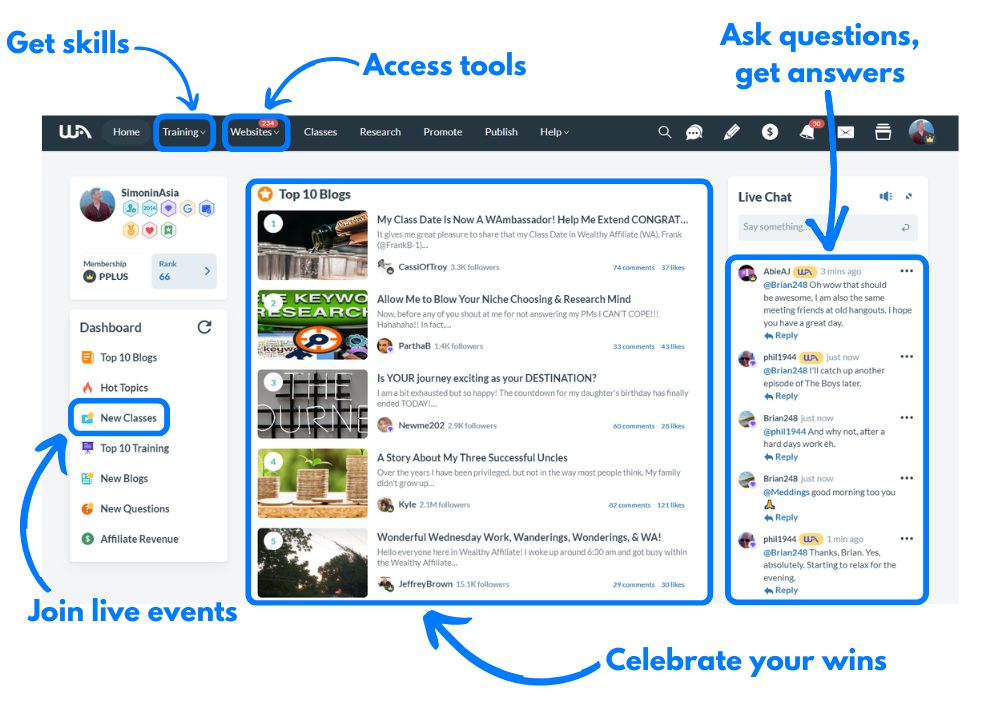Click the Google badge on SimoninAsia profile

[x=188, y=209]
